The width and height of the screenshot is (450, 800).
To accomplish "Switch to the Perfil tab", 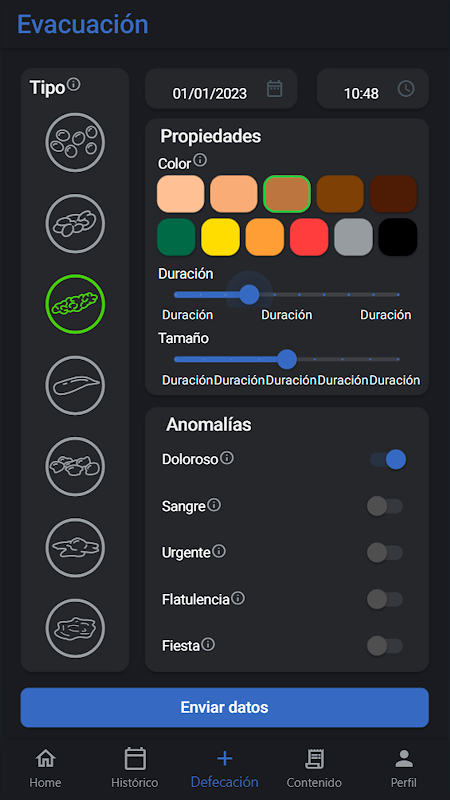I will click(404, 767).
